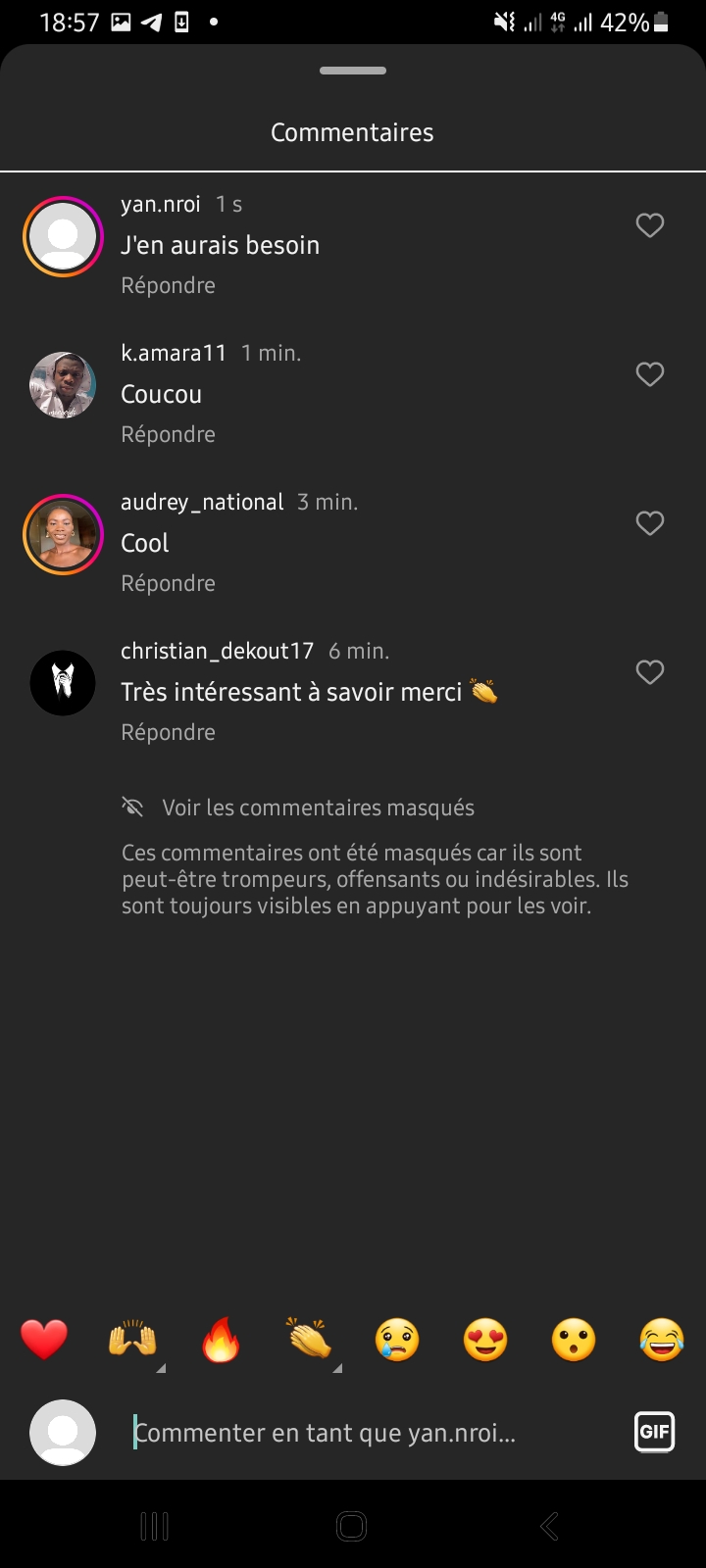
Task: Insert the fire emoji
Action: pos(221,1340)
